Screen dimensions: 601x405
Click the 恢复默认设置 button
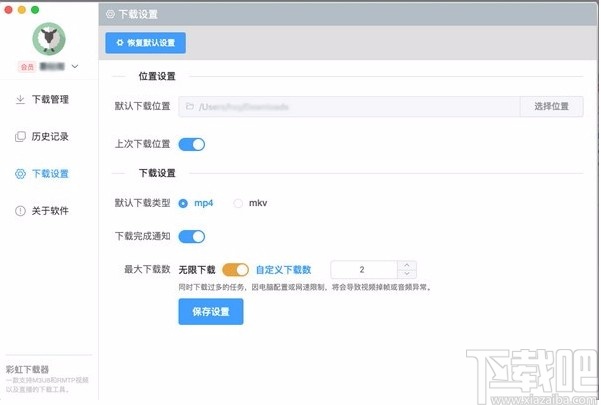[146, 43]
